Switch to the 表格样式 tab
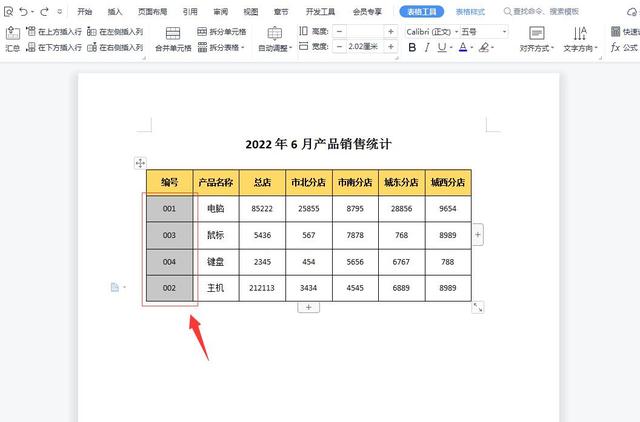640x422 pixels. (x=470, y=12)
